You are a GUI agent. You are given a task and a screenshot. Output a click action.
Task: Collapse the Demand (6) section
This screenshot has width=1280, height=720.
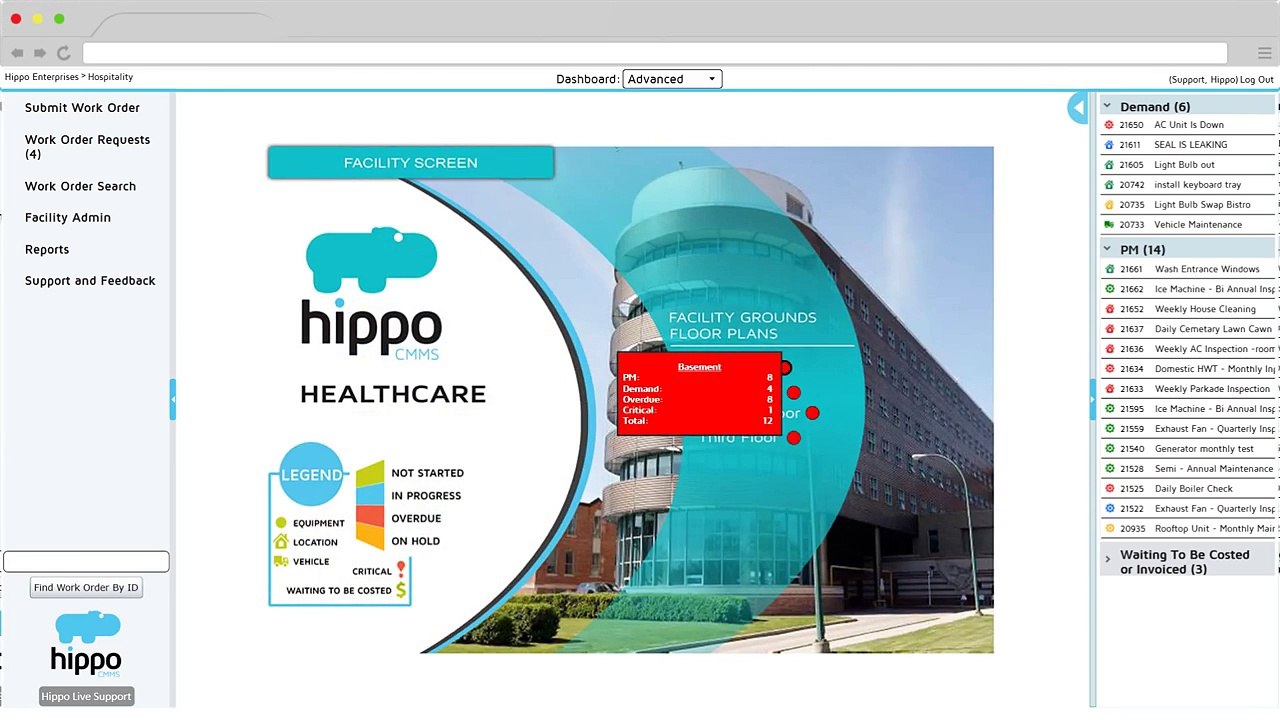point(1107,107)
